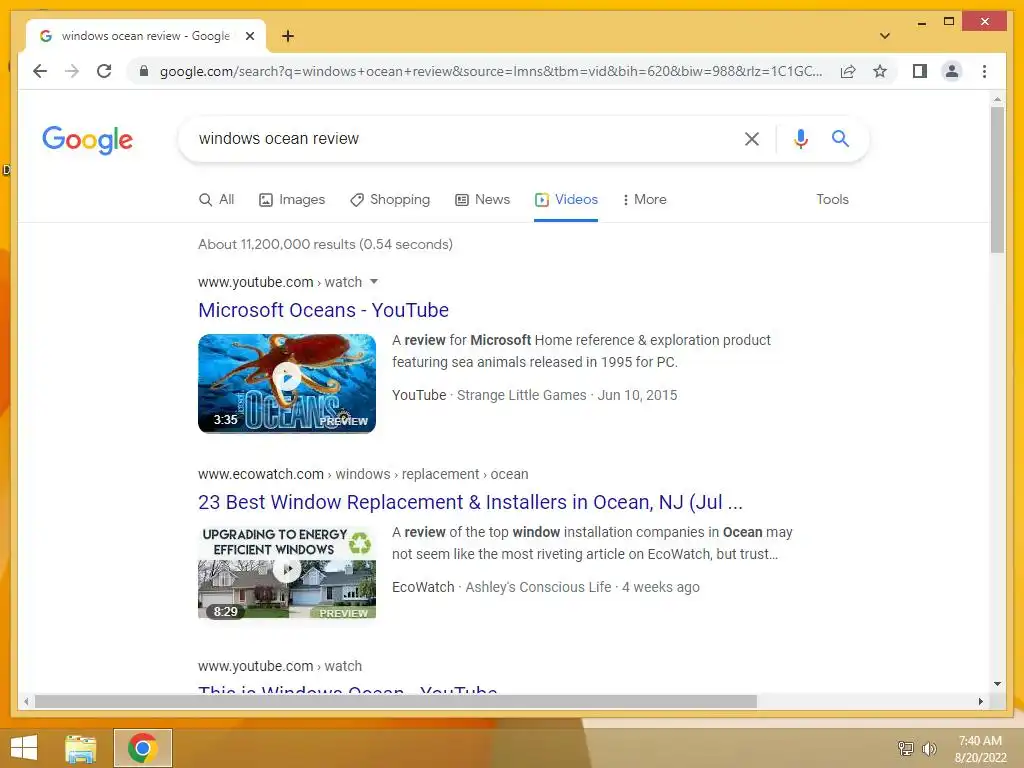Switch to the Images tab
The image size is (1024, 768).
click(x=292, y=199)
